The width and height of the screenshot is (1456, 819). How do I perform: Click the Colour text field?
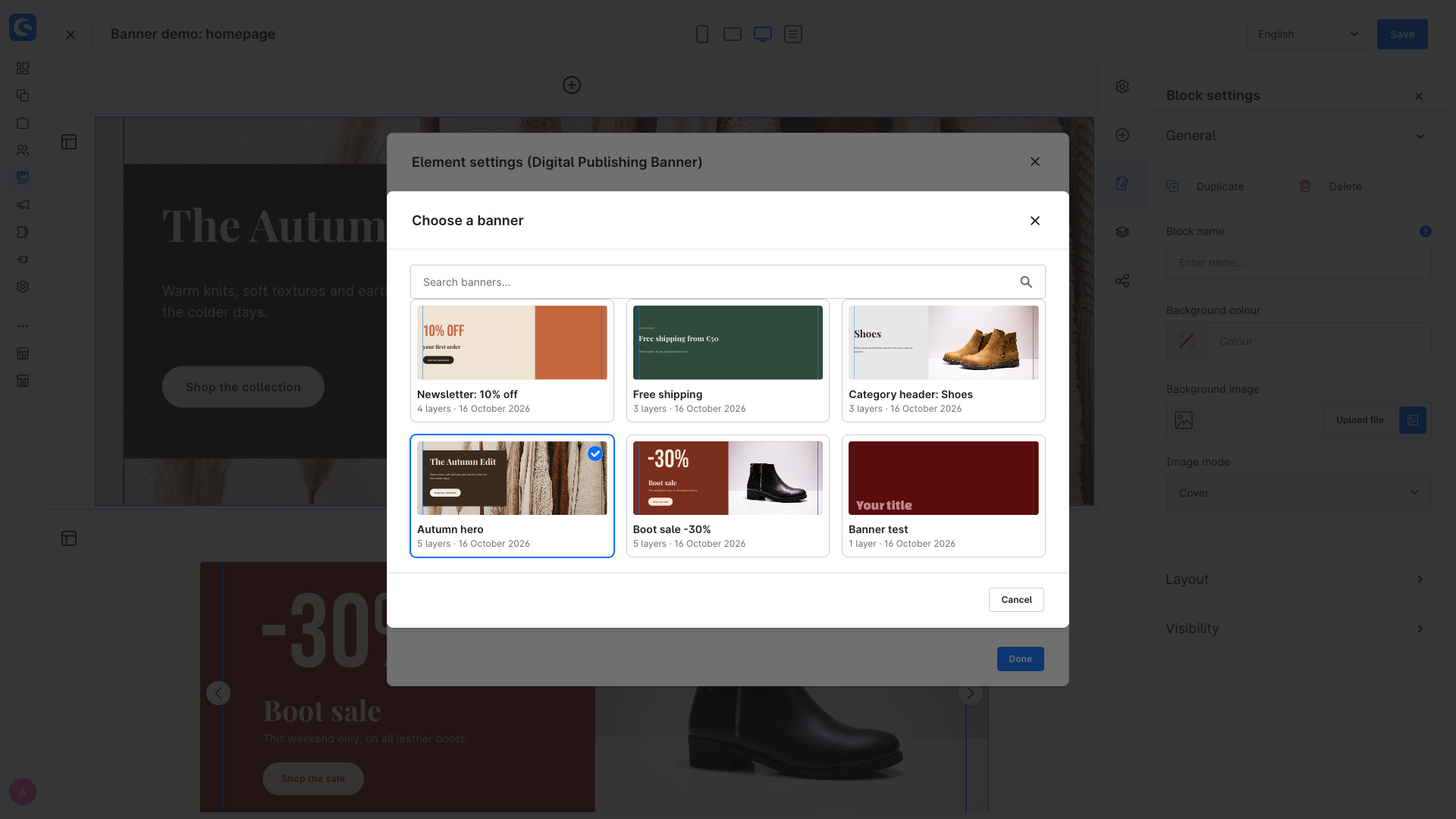[x=1319, y=341]
